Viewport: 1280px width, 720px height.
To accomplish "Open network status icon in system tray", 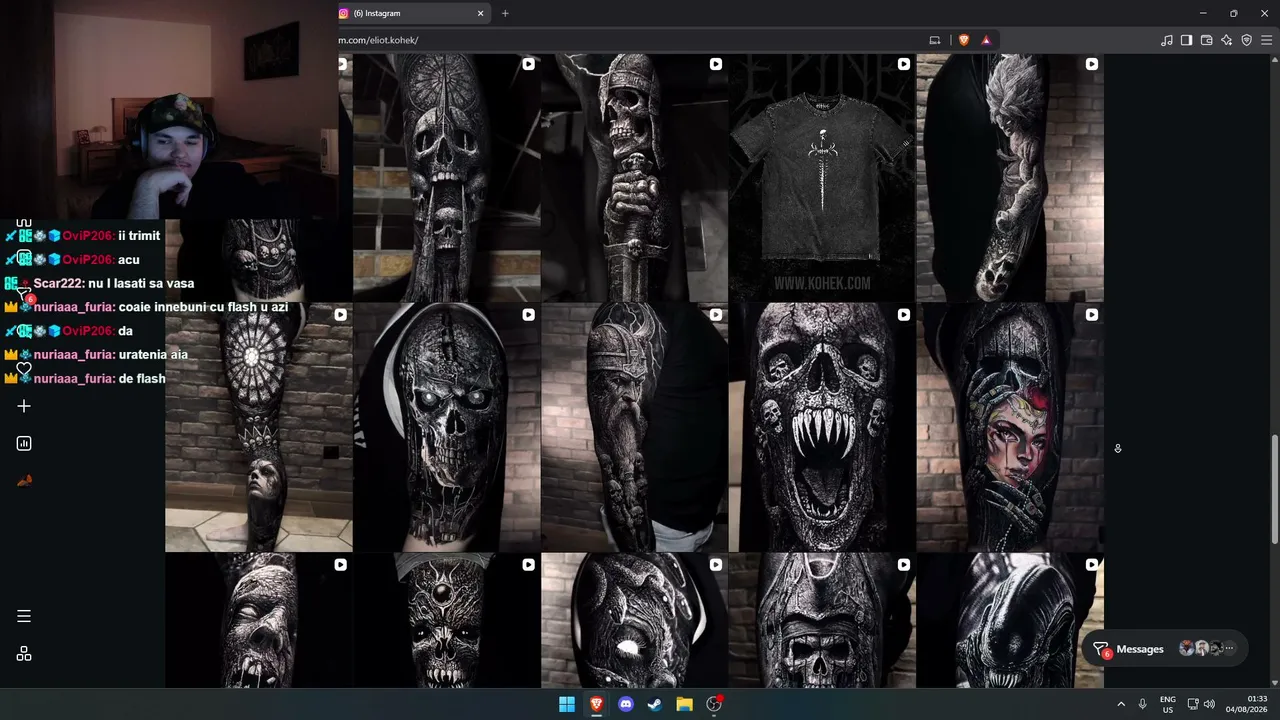I will point(1193,704).
